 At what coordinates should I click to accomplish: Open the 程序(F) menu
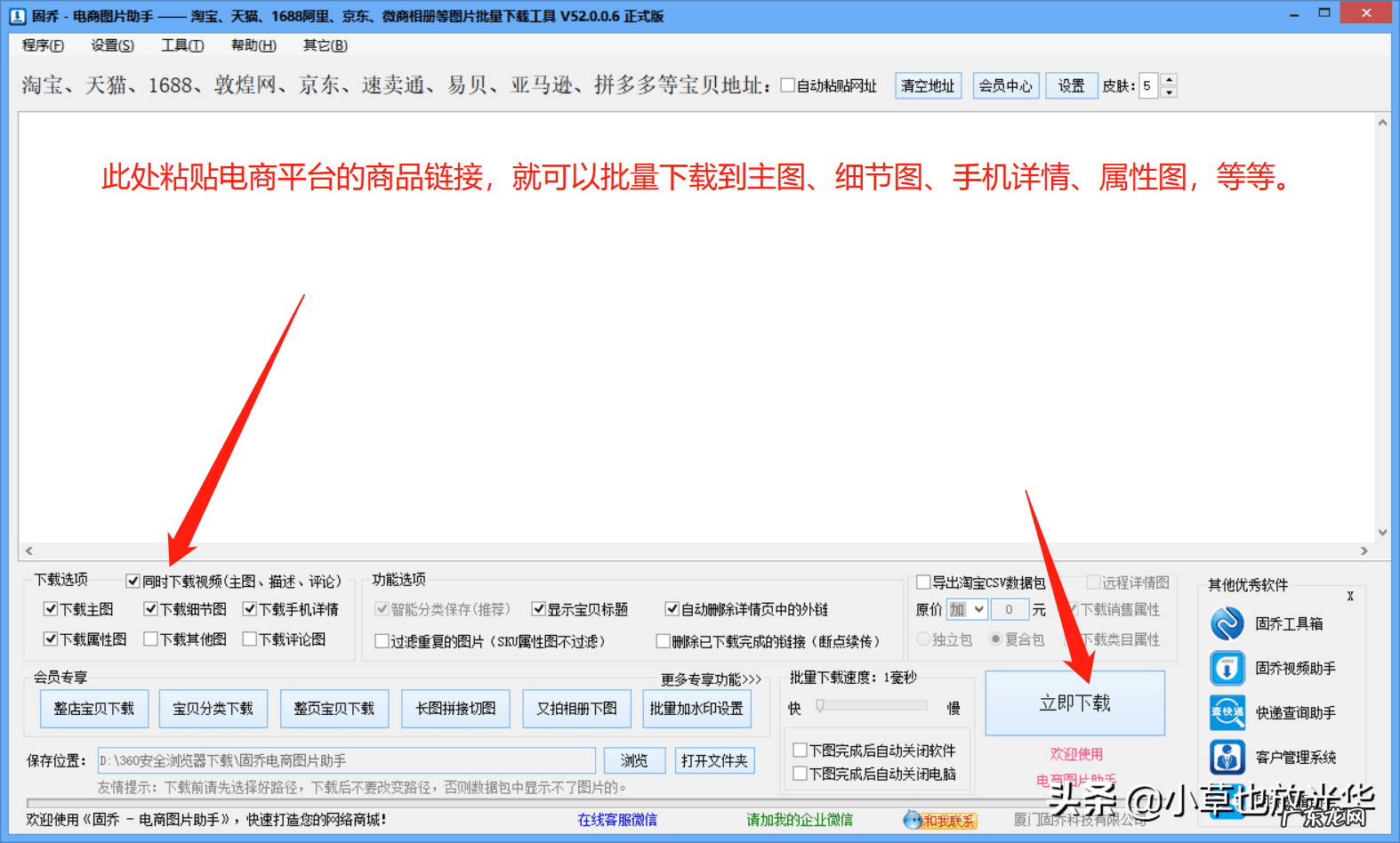pos(43,45)
